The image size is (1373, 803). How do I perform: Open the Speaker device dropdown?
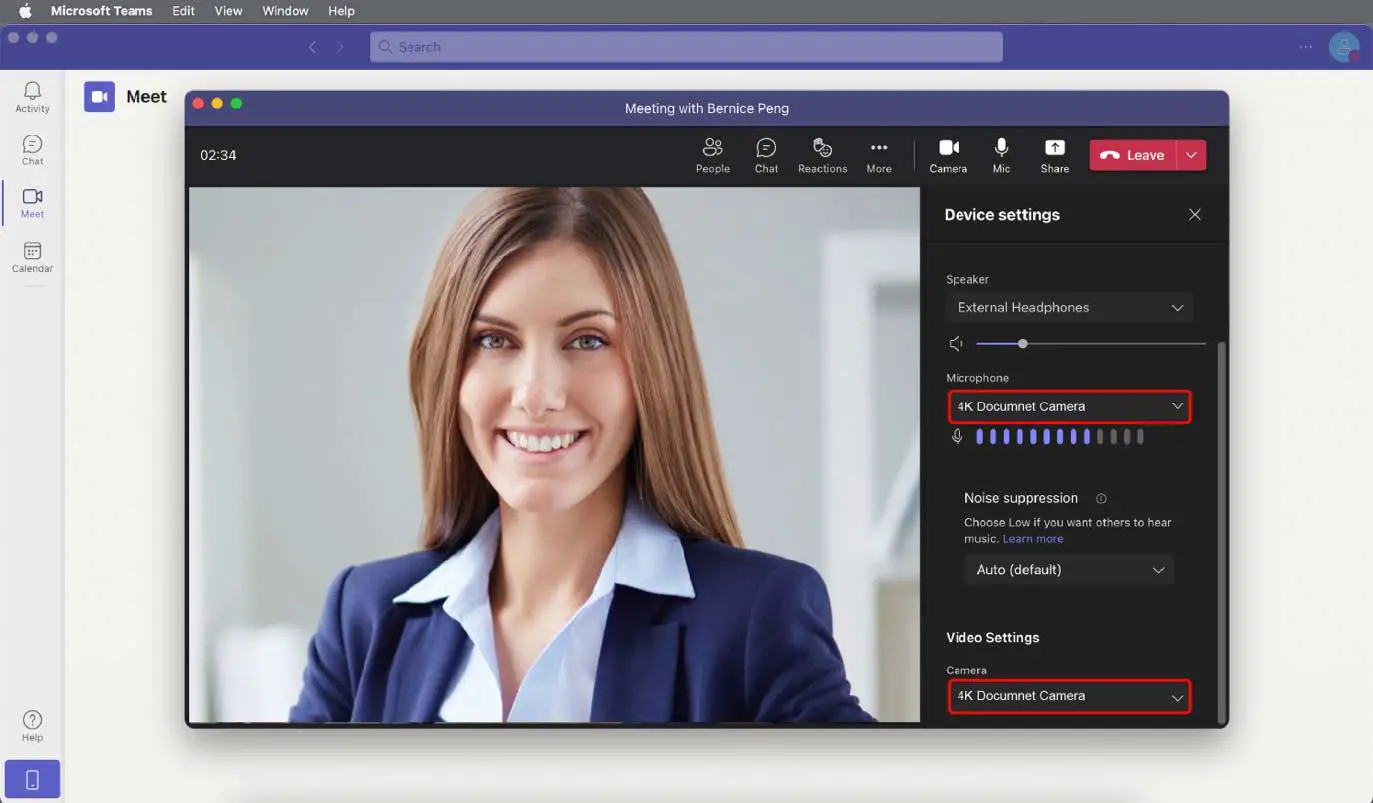(x=1069, y=308)
